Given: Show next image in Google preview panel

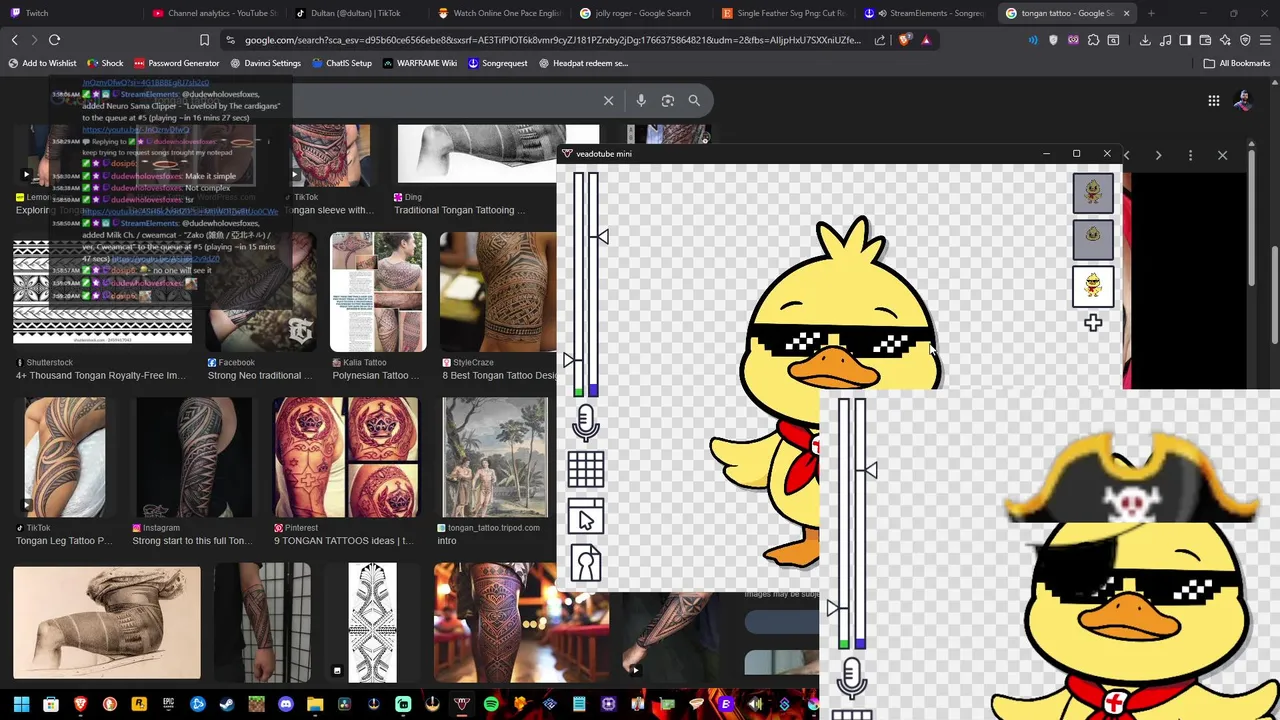Looking at the screenshot, I should [x=1158, y=155].
